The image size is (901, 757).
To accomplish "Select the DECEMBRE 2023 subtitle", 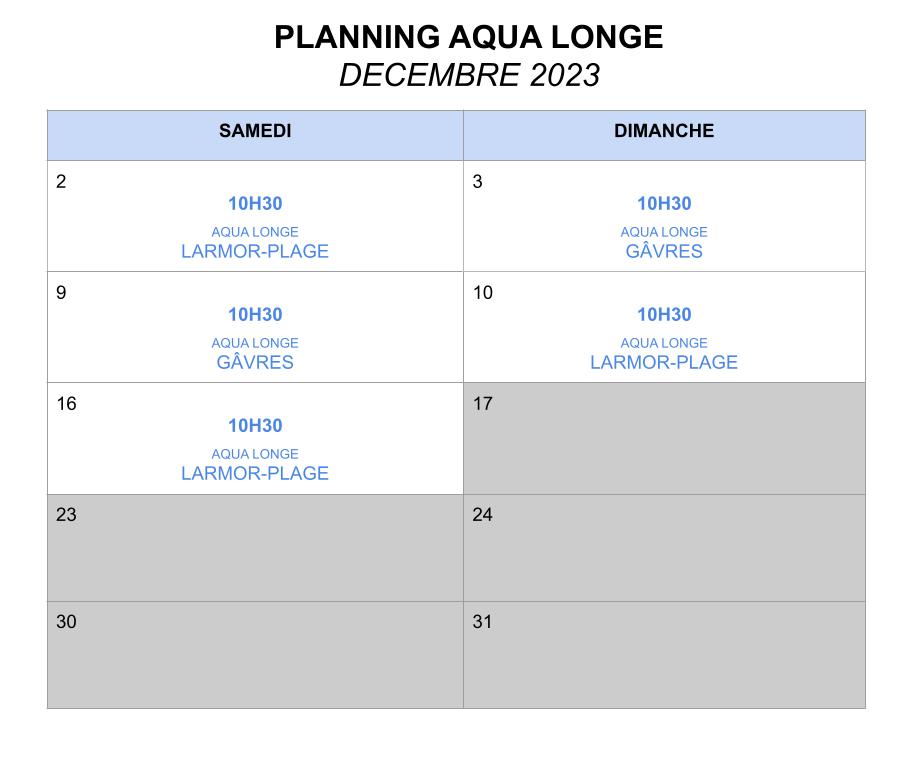I will tap(468, 75).
